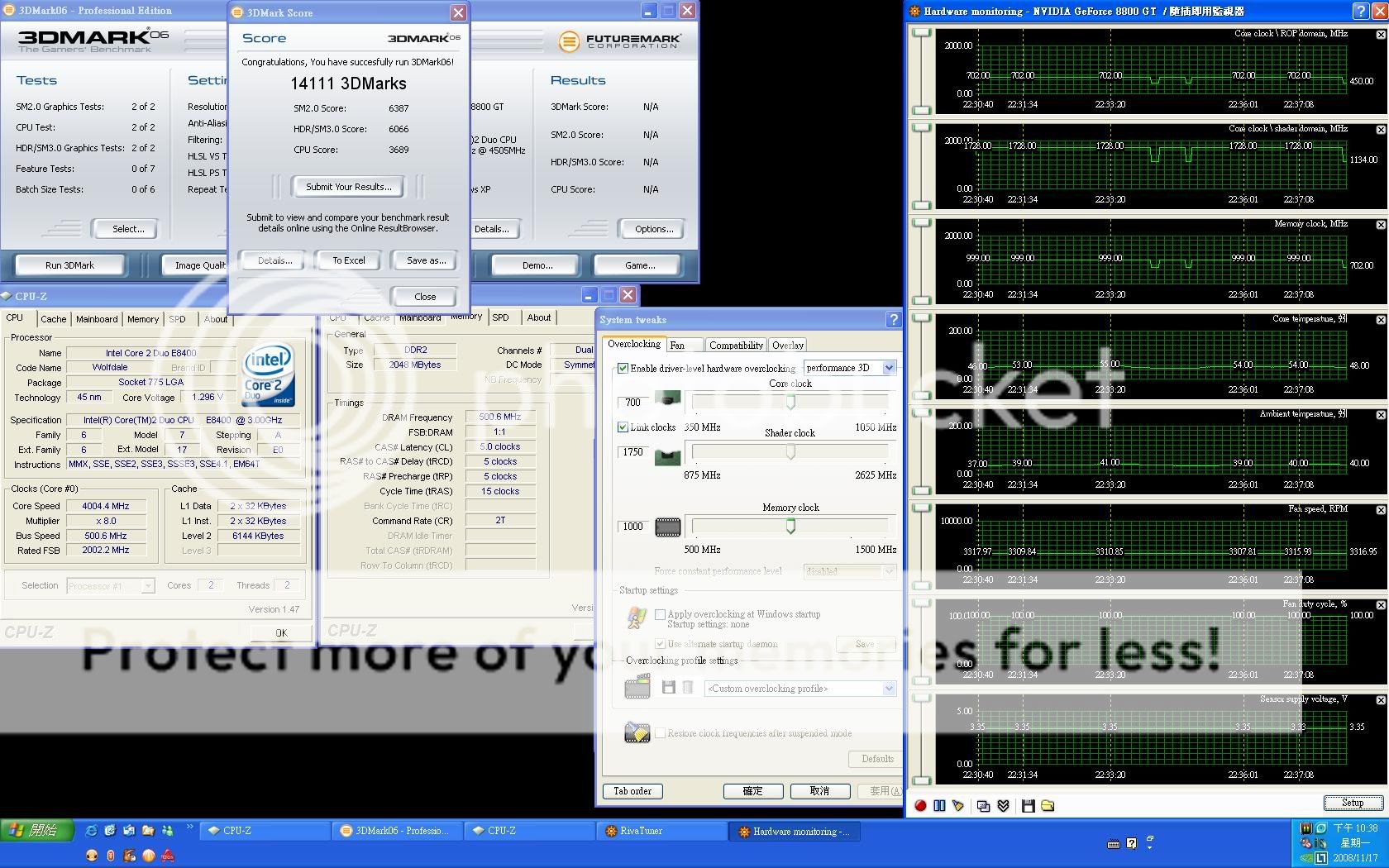The image size is (1389, 868).
Task: Toggle the Link clocks checkbox
Action: point(623,427)
